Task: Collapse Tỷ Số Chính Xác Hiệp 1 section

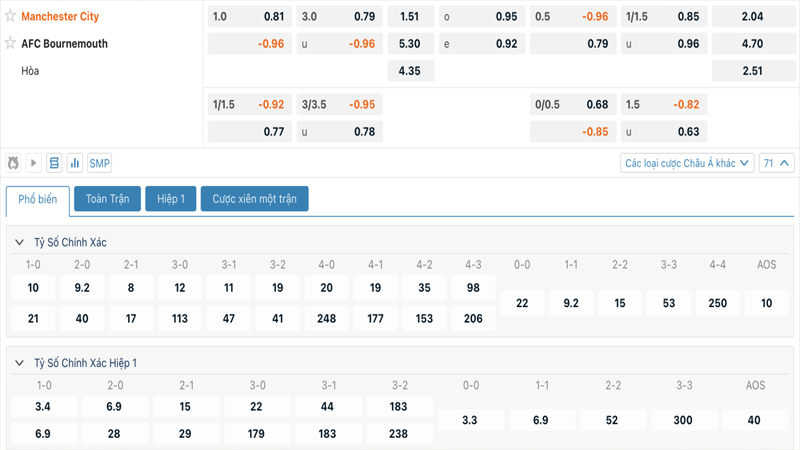Action: pyautogui.click(x=20, y=363)
